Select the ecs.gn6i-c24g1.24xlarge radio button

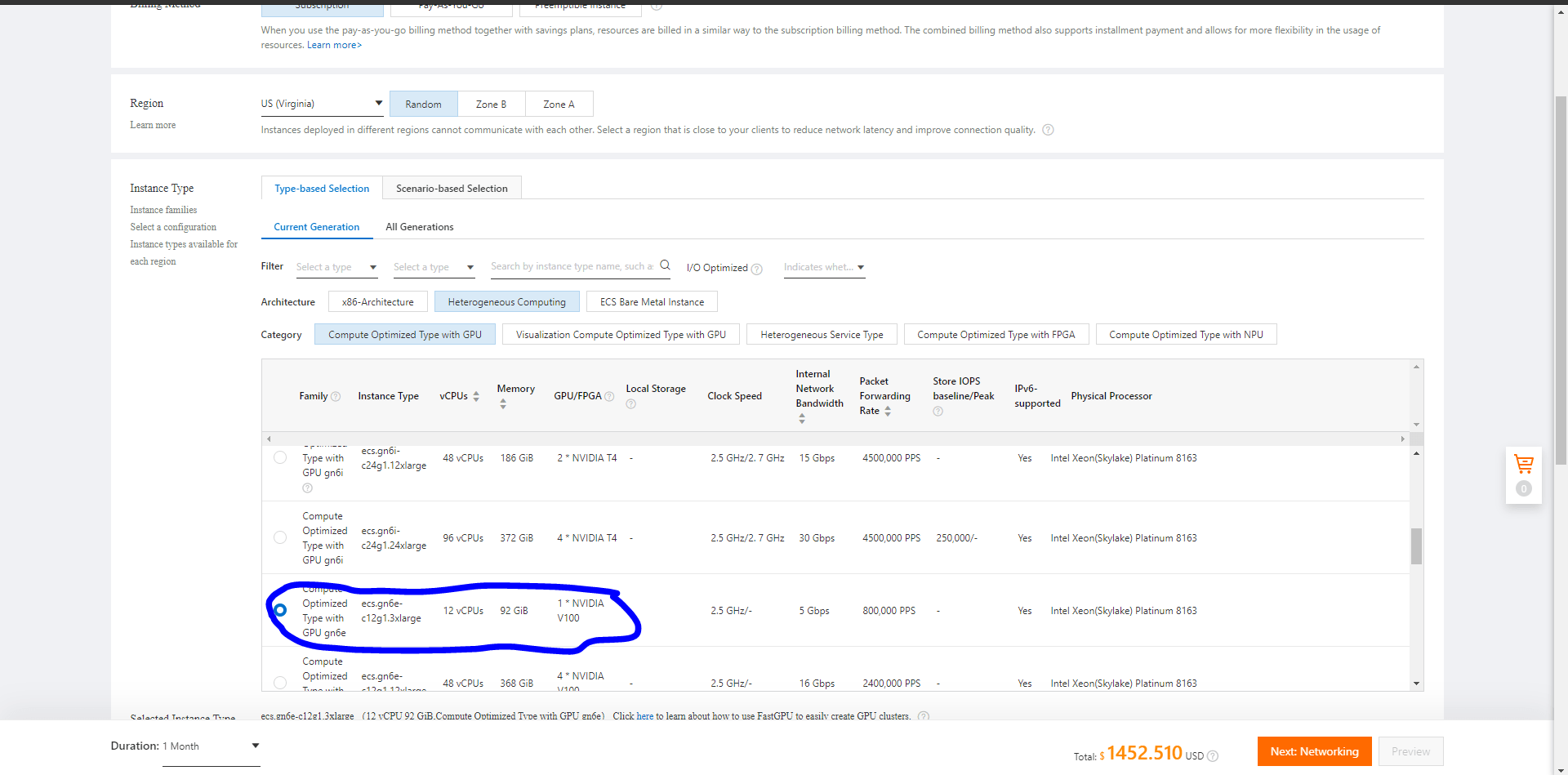(x=280, y=537)
